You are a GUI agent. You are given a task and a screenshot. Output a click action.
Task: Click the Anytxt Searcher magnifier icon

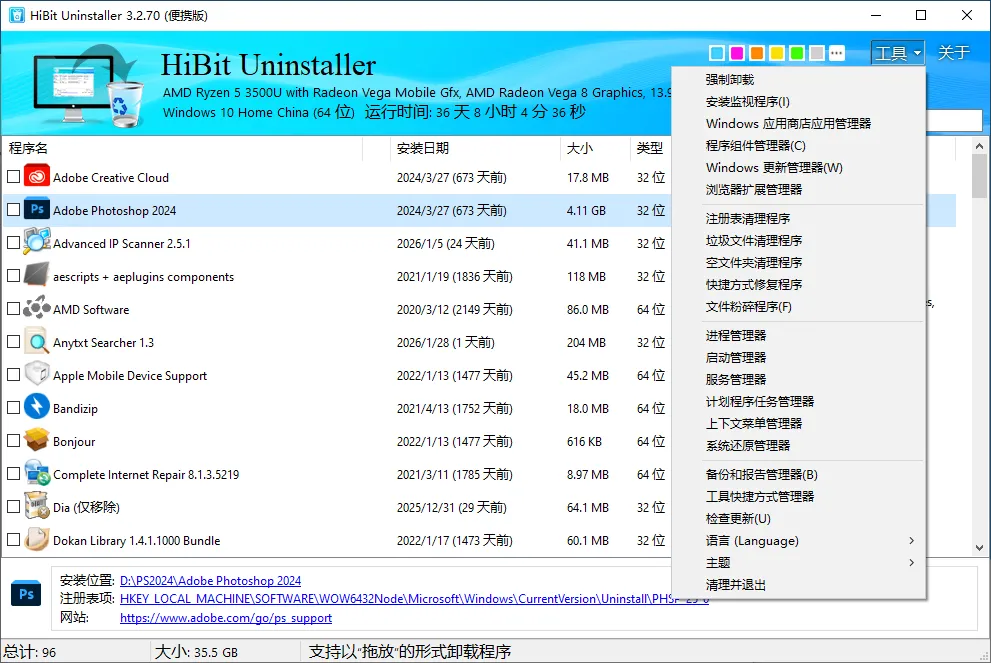tap(37, 342)
